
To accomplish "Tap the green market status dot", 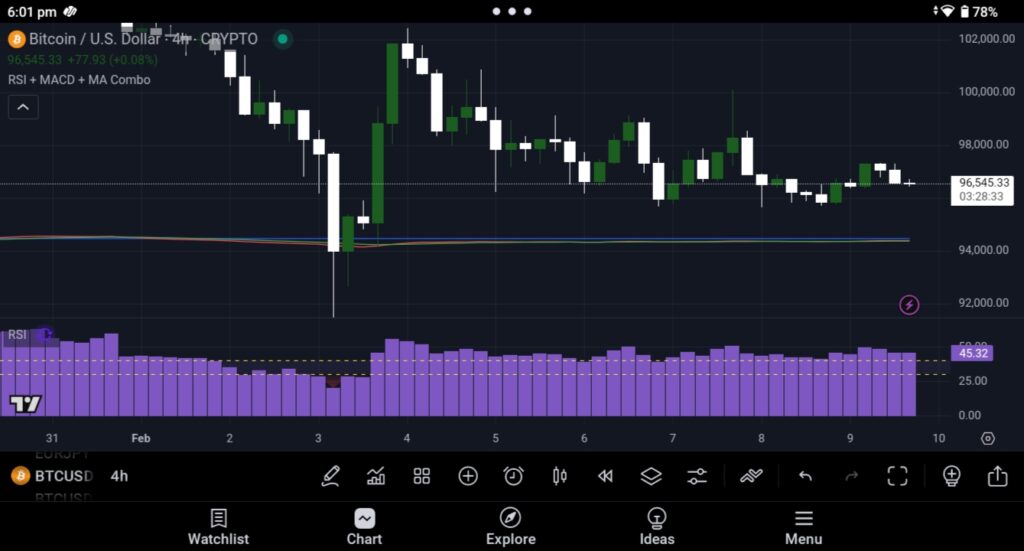I will pyautogui.click(x=283, y=39).
